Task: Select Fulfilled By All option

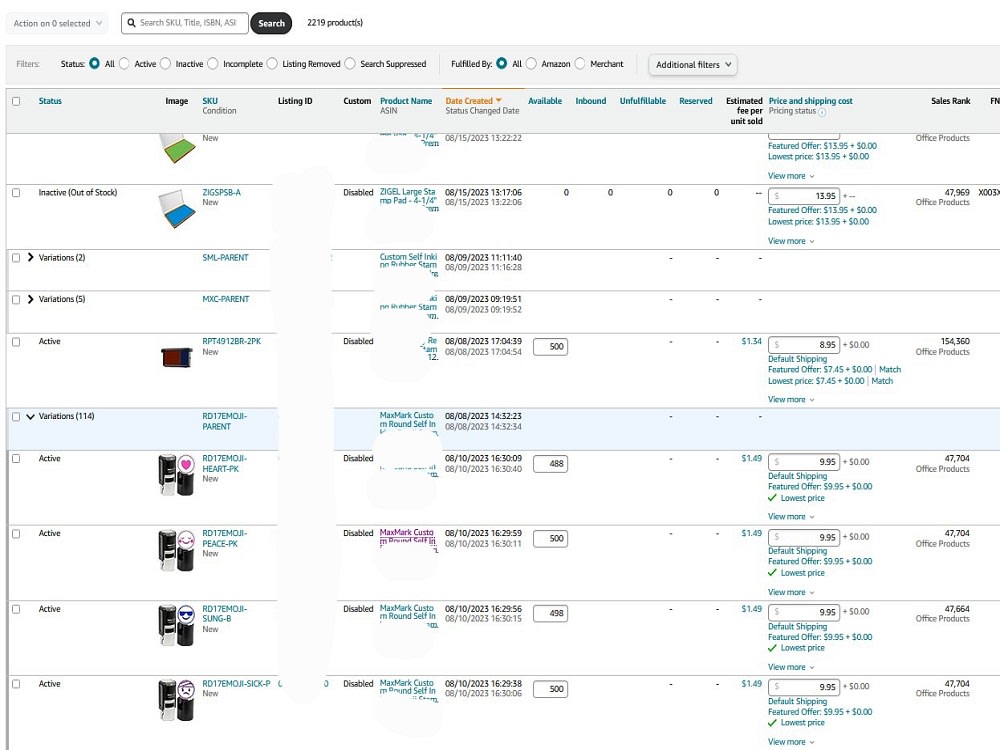Action: (x=501, y=64)
